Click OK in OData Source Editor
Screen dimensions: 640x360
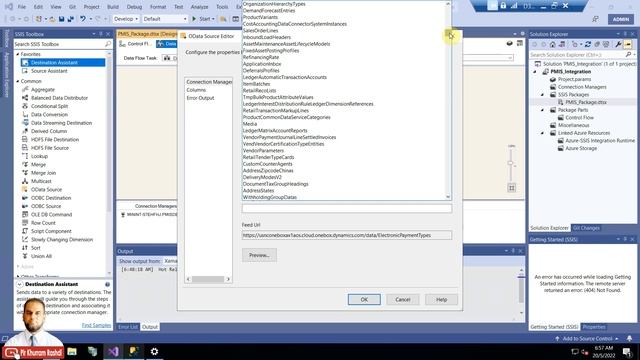point(364,300)
